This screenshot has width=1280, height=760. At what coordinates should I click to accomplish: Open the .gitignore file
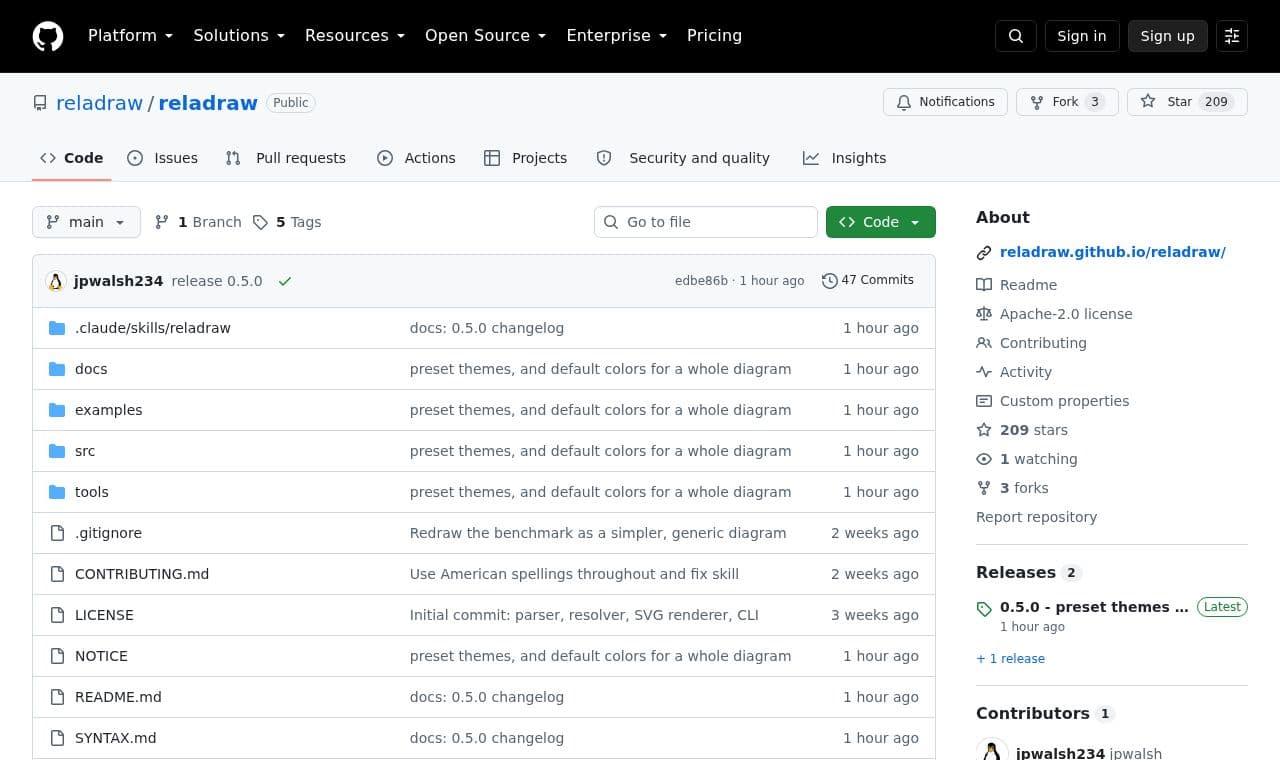click(108, 533)
